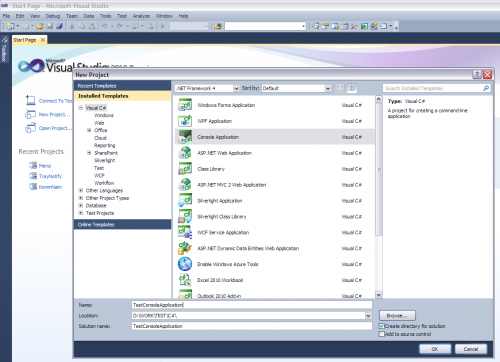Open the .NET Framework 4 dropdown
Image resolution: width=500 pixels, height=362 pixels.
pyautogui.click(x=236, y=88)
